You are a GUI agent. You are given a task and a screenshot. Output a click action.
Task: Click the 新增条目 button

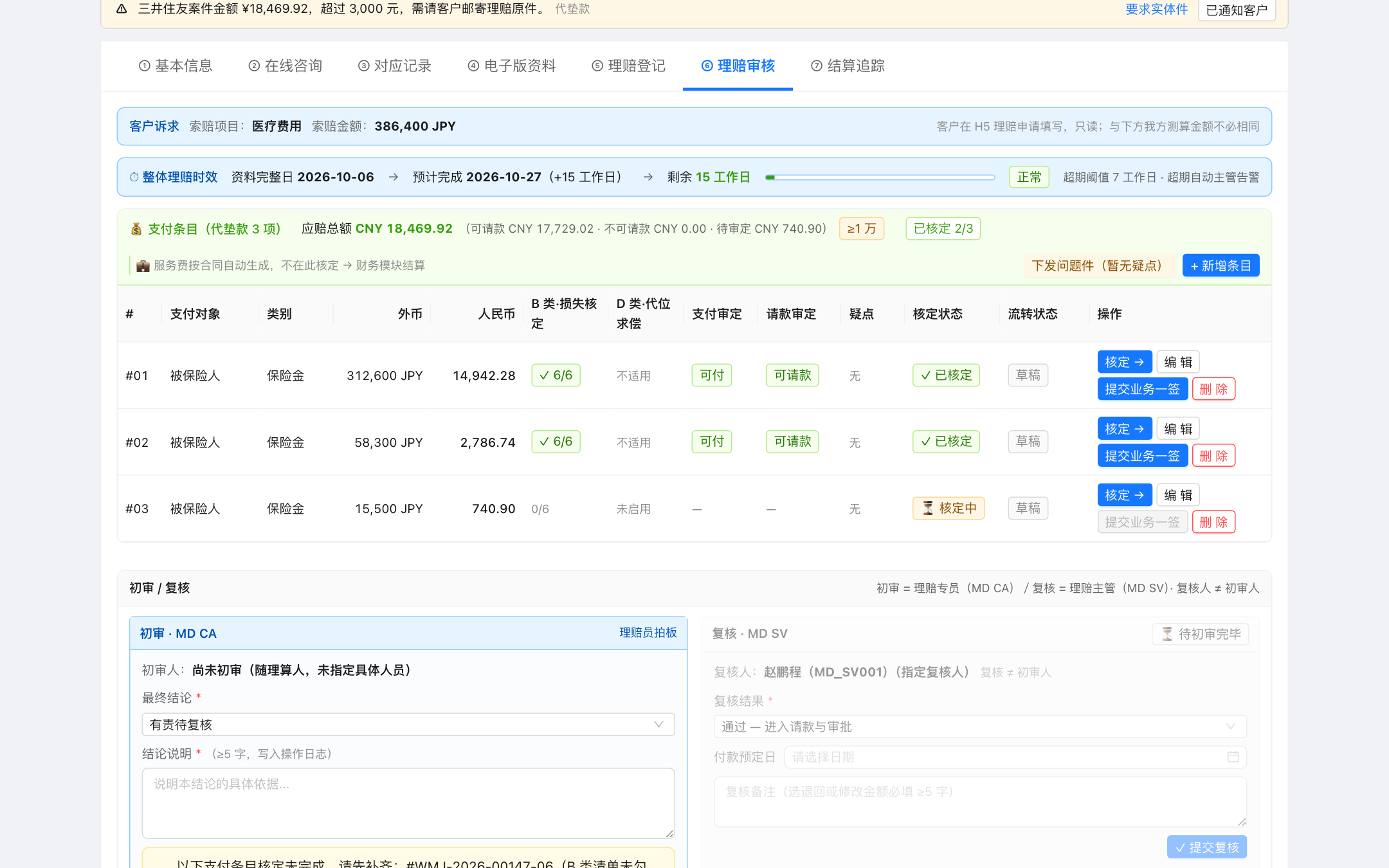click(x=1221, y=266)
